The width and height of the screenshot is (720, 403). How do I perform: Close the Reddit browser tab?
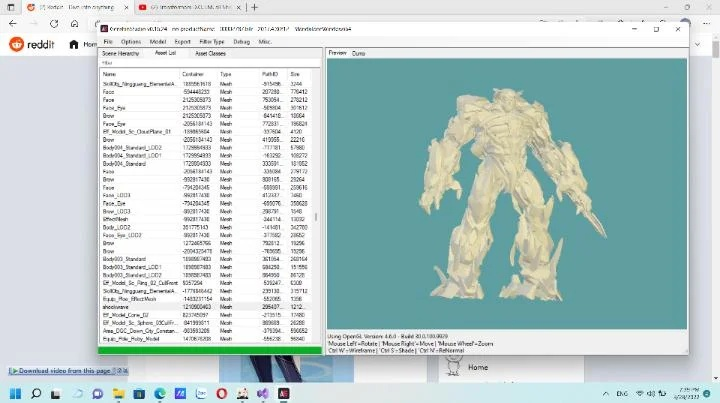126,8
